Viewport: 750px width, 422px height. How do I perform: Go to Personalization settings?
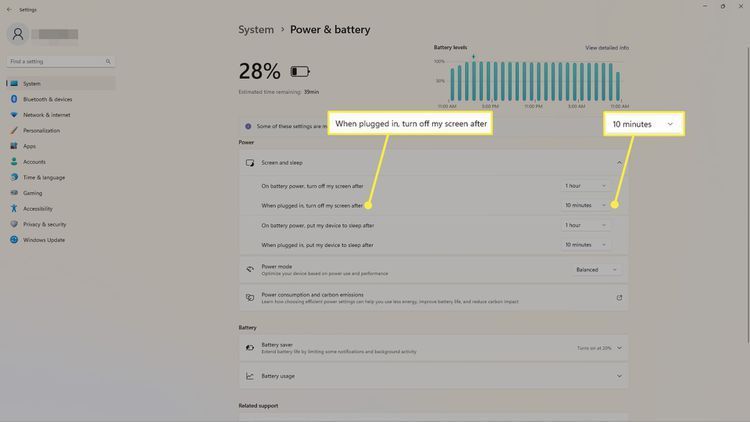coord(41,130)
